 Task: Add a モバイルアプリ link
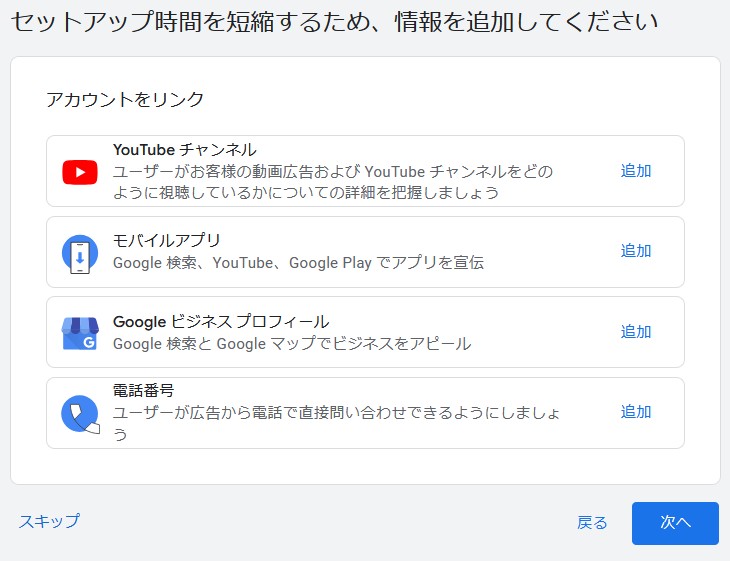pyautogui.click(x=635, y=251)
